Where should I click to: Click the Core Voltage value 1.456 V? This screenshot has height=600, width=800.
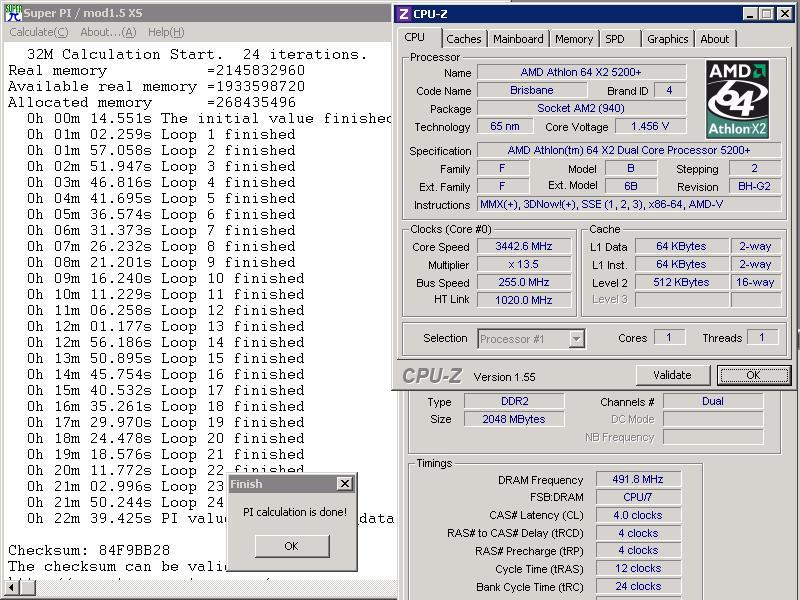pyautogui.click(x=650, y=126)
